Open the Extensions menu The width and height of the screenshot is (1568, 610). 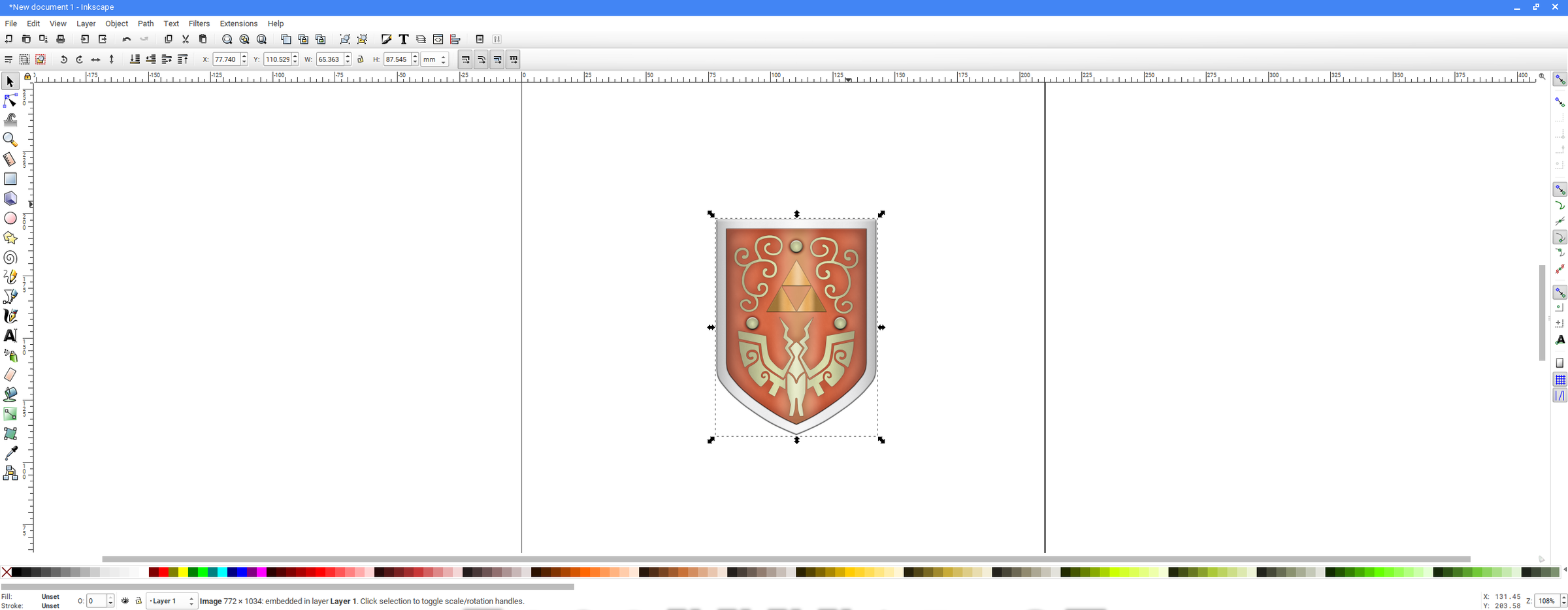238,24
